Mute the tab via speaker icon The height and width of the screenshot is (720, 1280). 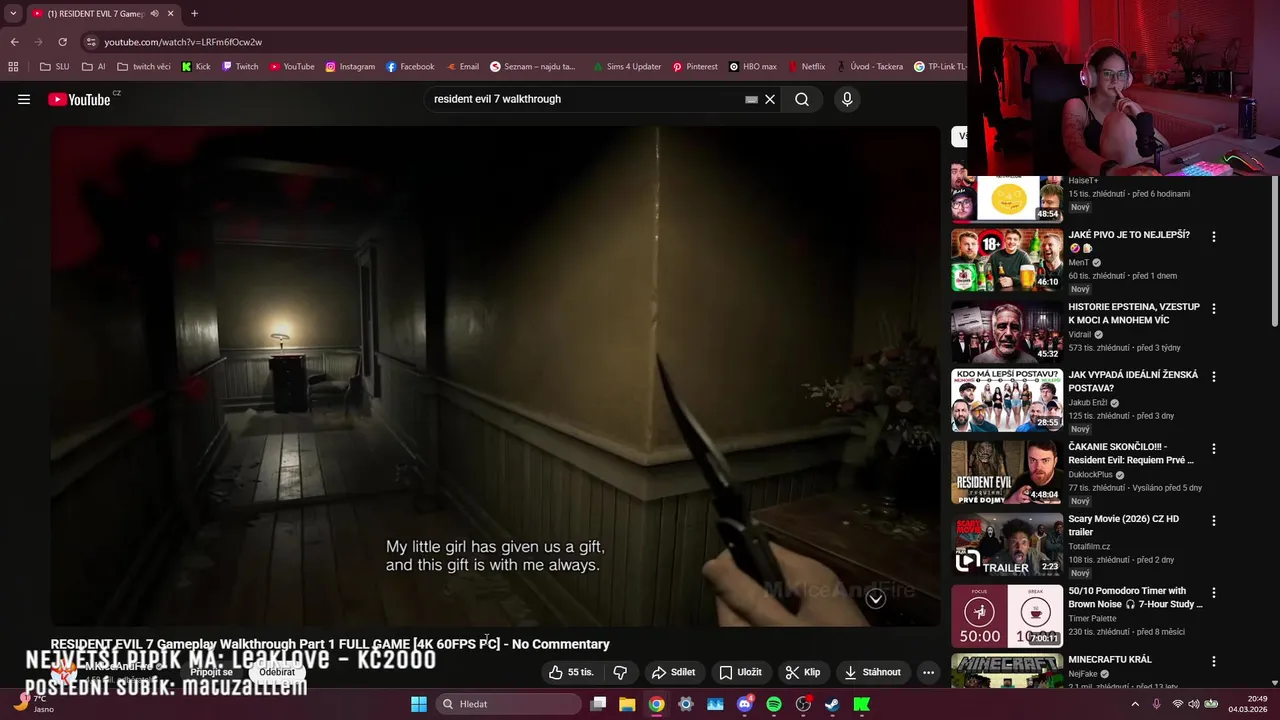coord(154,14)
